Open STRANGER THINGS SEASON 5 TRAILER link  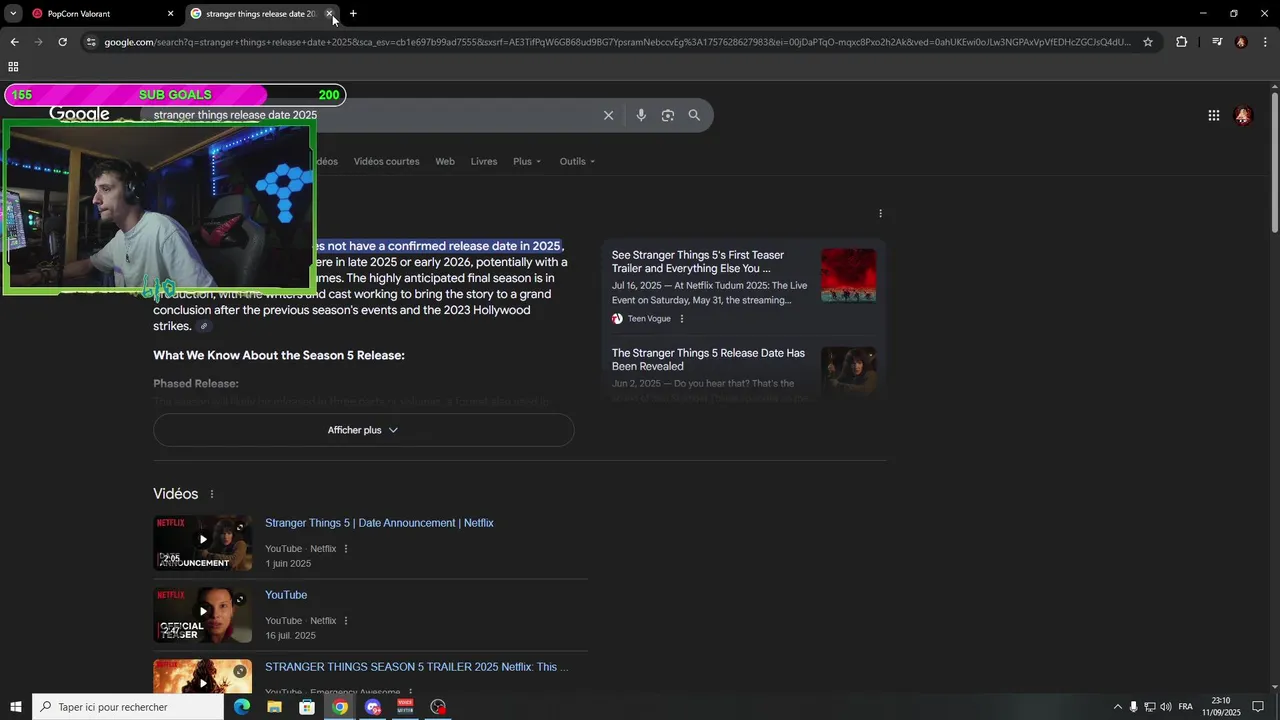pos(416,667)
